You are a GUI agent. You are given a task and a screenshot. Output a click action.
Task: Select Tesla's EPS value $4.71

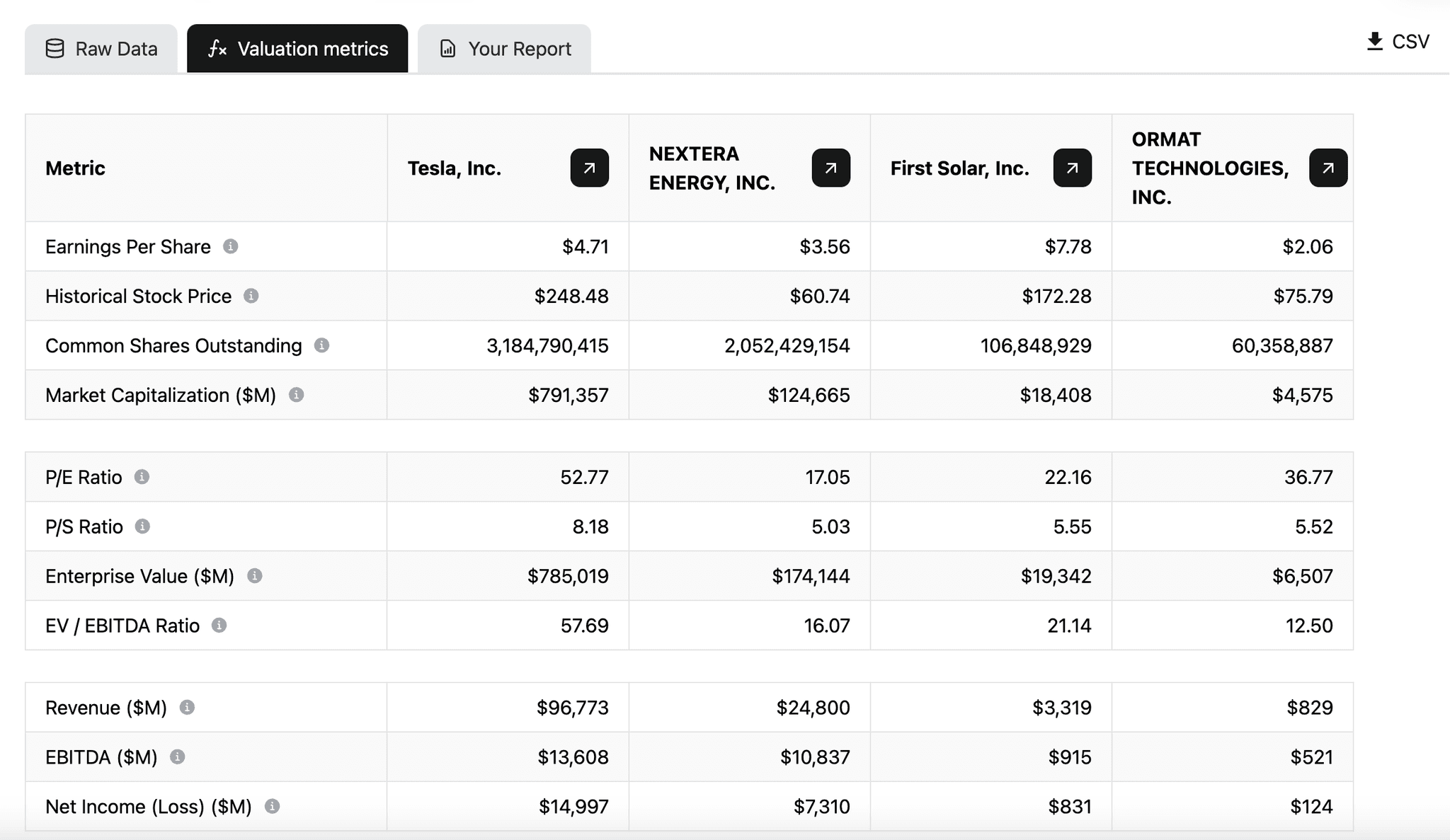point(586,247)
